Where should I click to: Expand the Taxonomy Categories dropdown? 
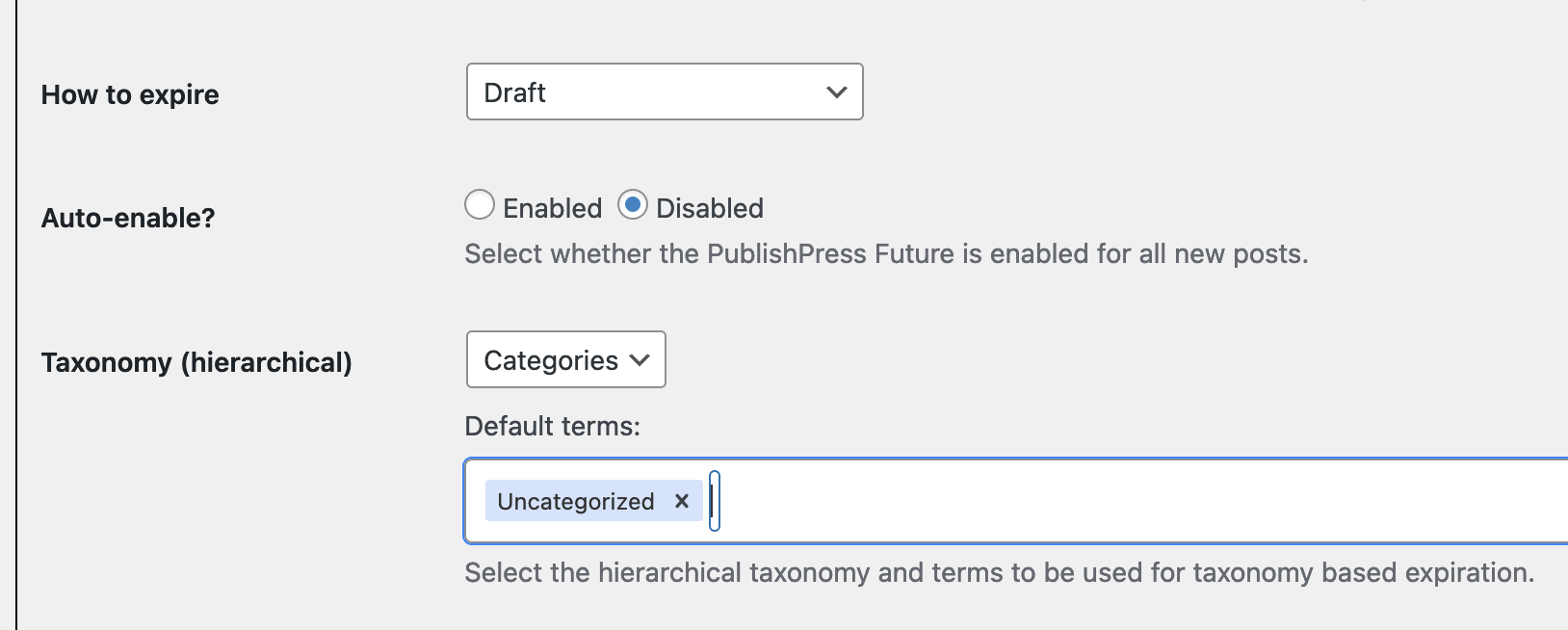click(566, 360)
